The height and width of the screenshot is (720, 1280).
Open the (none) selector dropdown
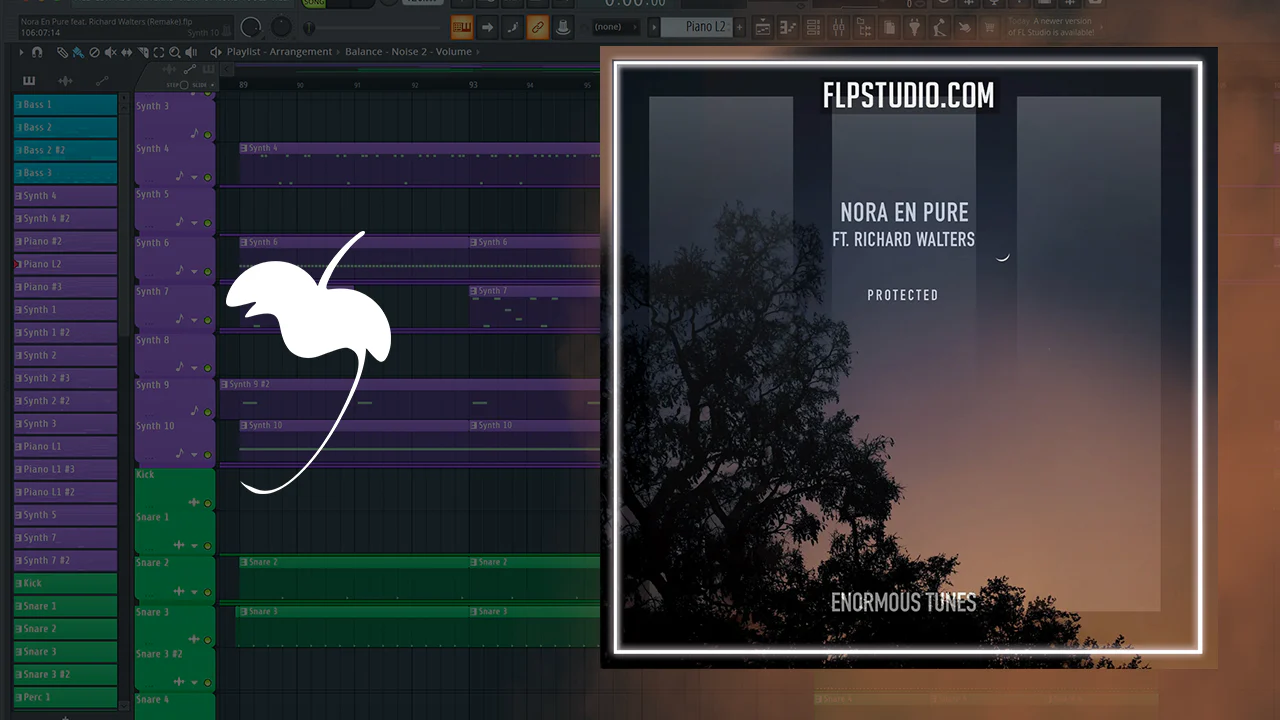[616, 27]
